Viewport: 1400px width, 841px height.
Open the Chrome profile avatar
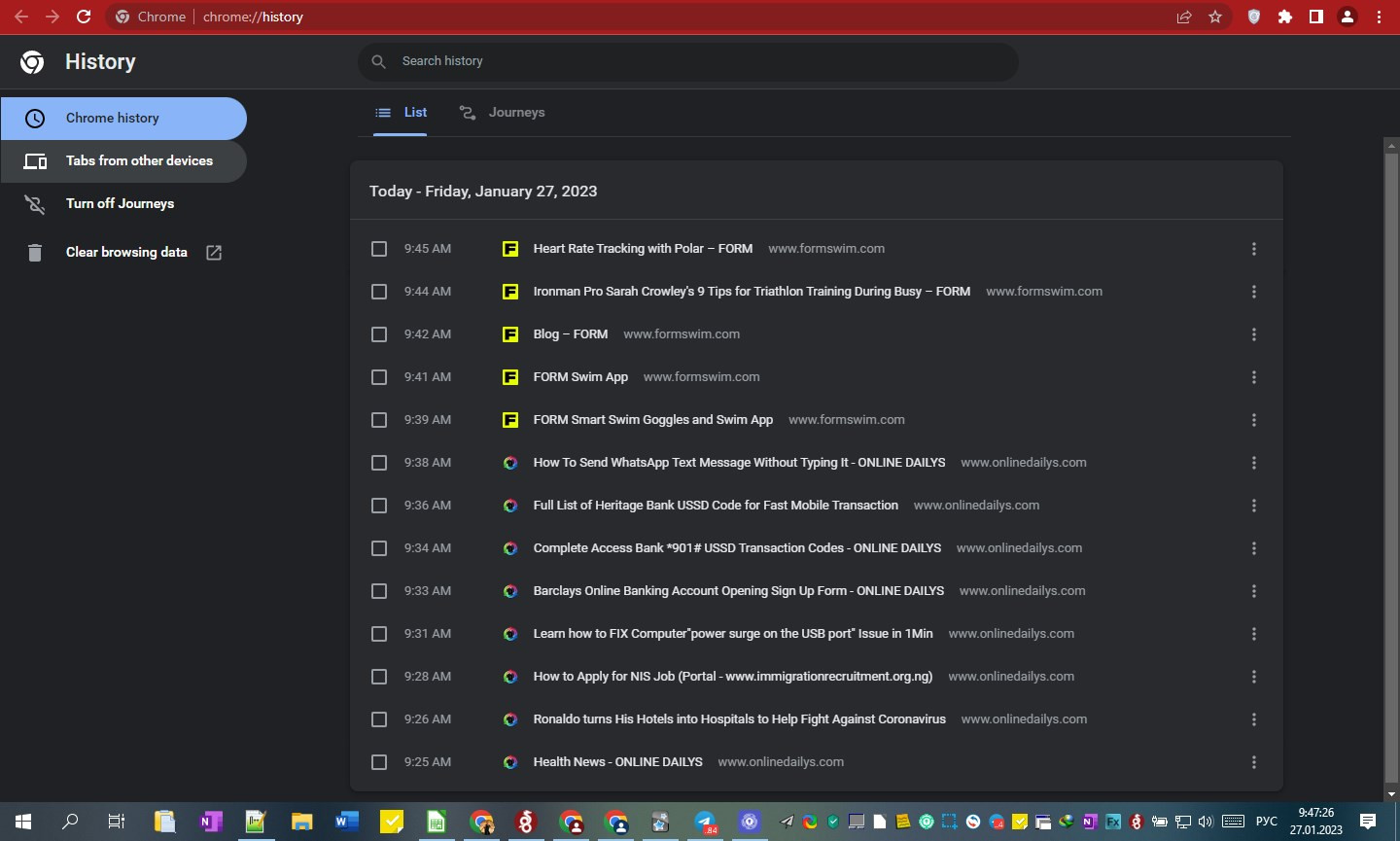tap(1347, 17)
